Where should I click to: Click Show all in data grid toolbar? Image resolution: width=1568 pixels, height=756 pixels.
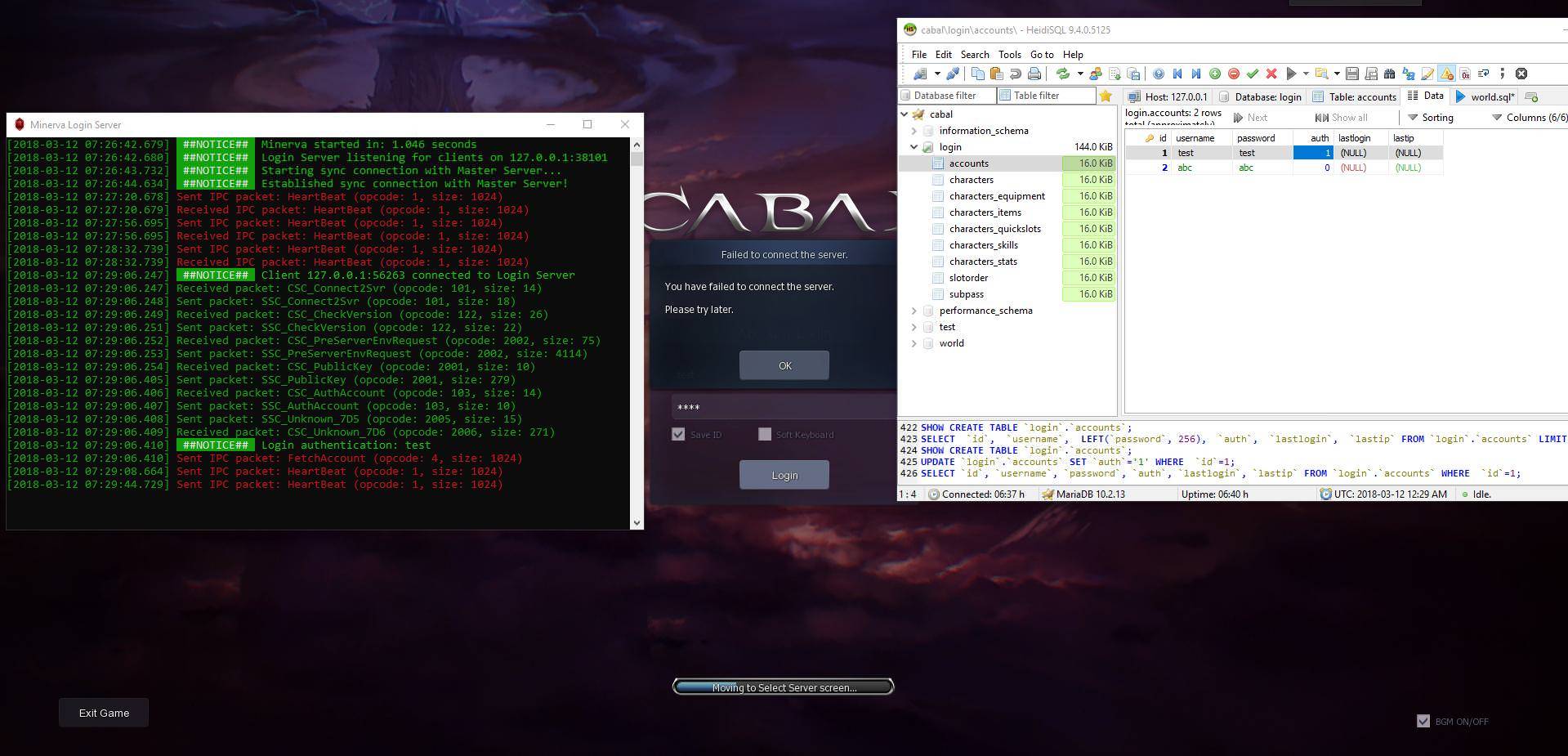[1341, 118]
